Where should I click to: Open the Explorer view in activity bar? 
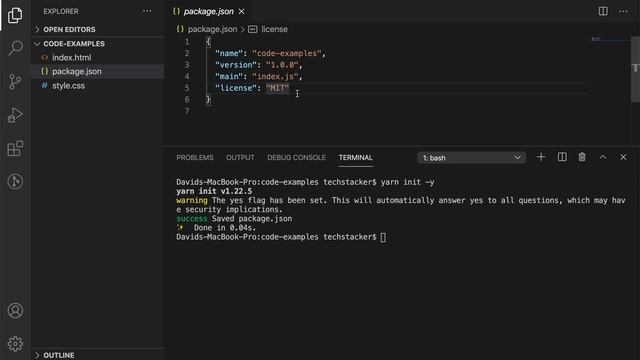point(15,15)
